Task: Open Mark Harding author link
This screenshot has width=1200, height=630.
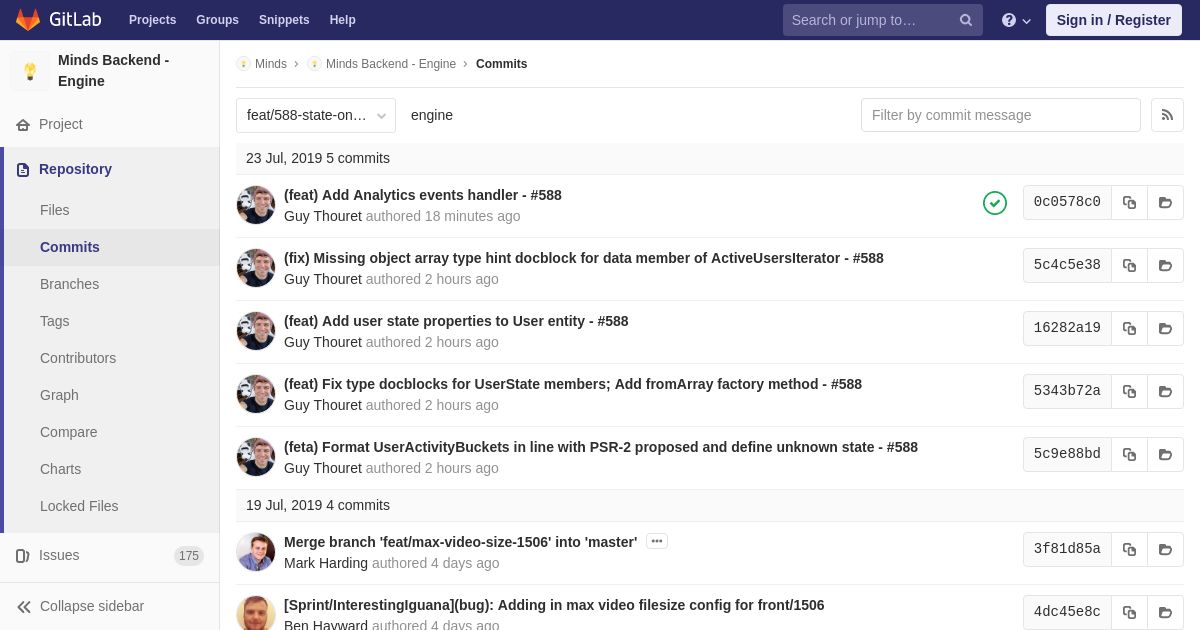Action: point(326,563)
